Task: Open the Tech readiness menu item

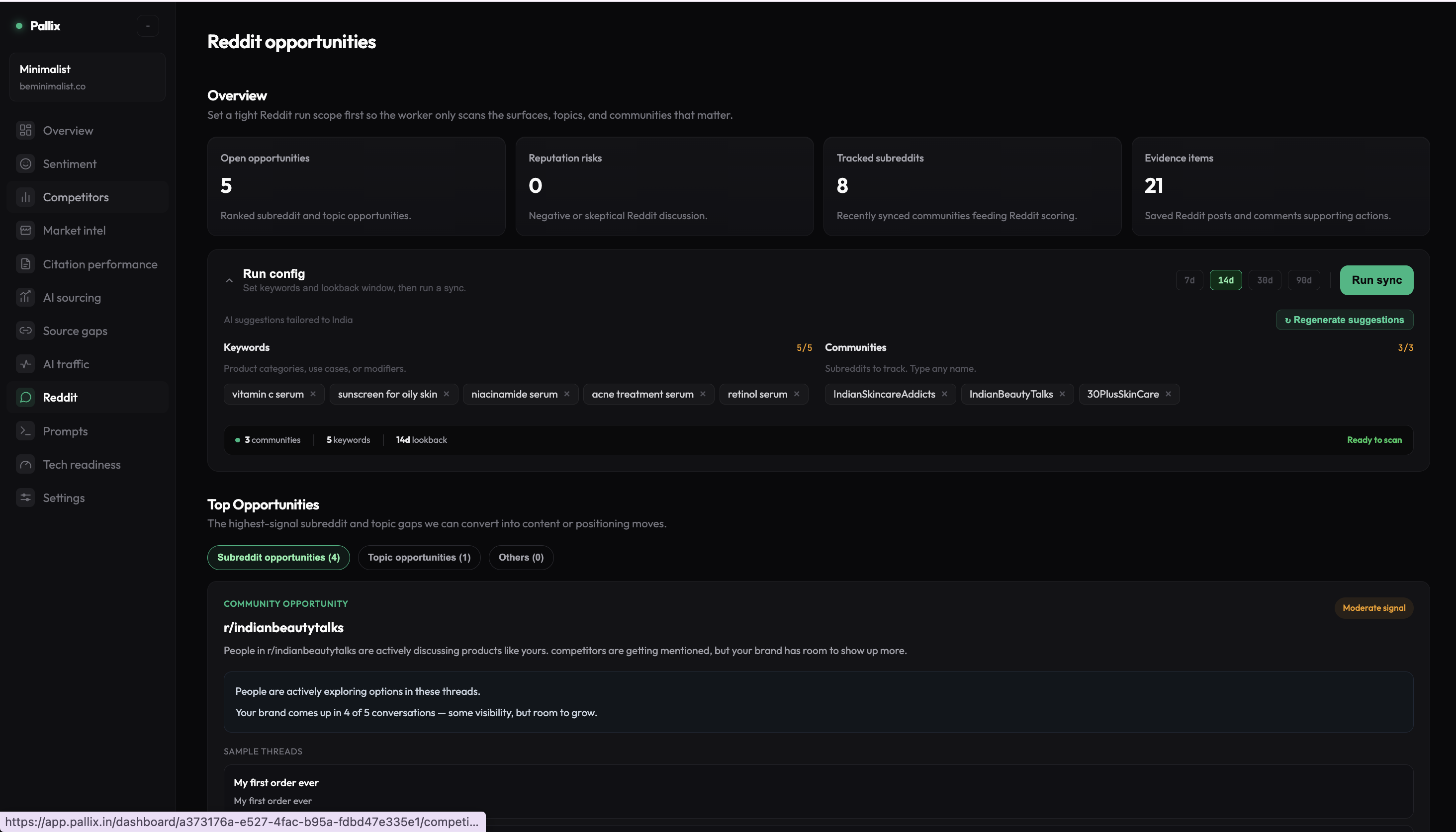Action: tap(87, 464)
